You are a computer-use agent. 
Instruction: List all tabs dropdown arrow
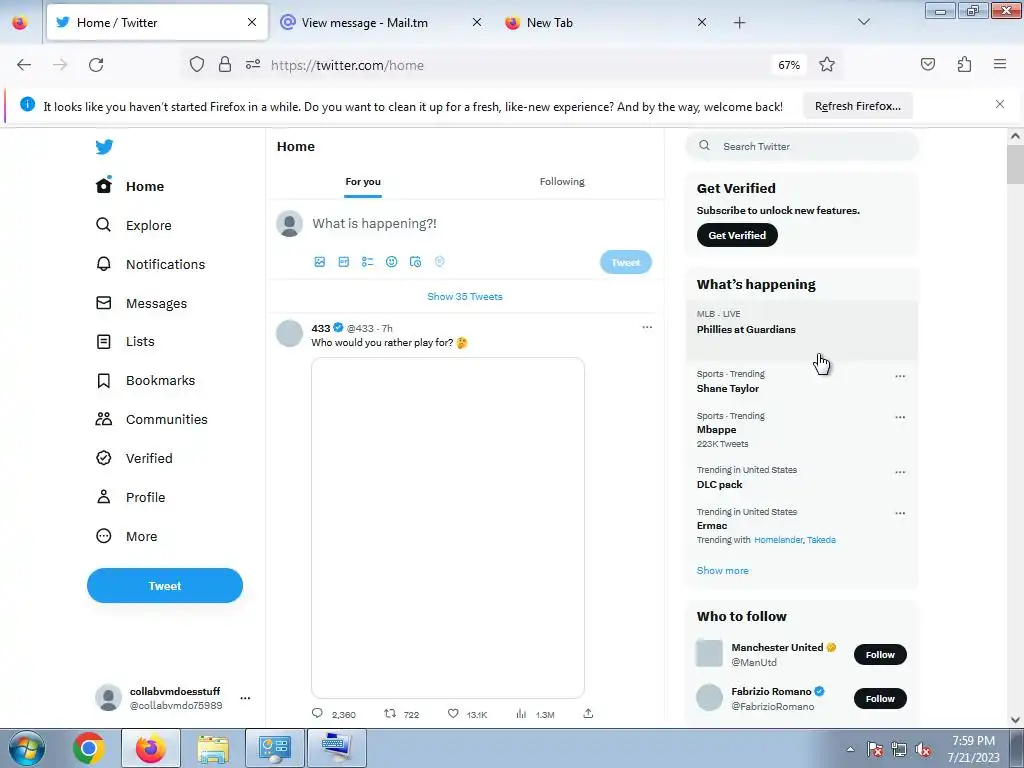click(863, 22)
